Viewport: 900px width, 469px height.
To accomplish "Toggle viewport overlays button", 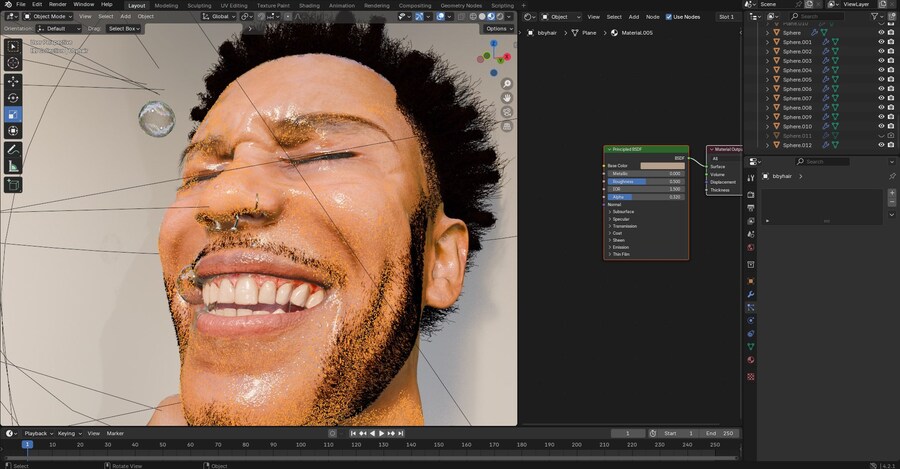I will [440, 17].
